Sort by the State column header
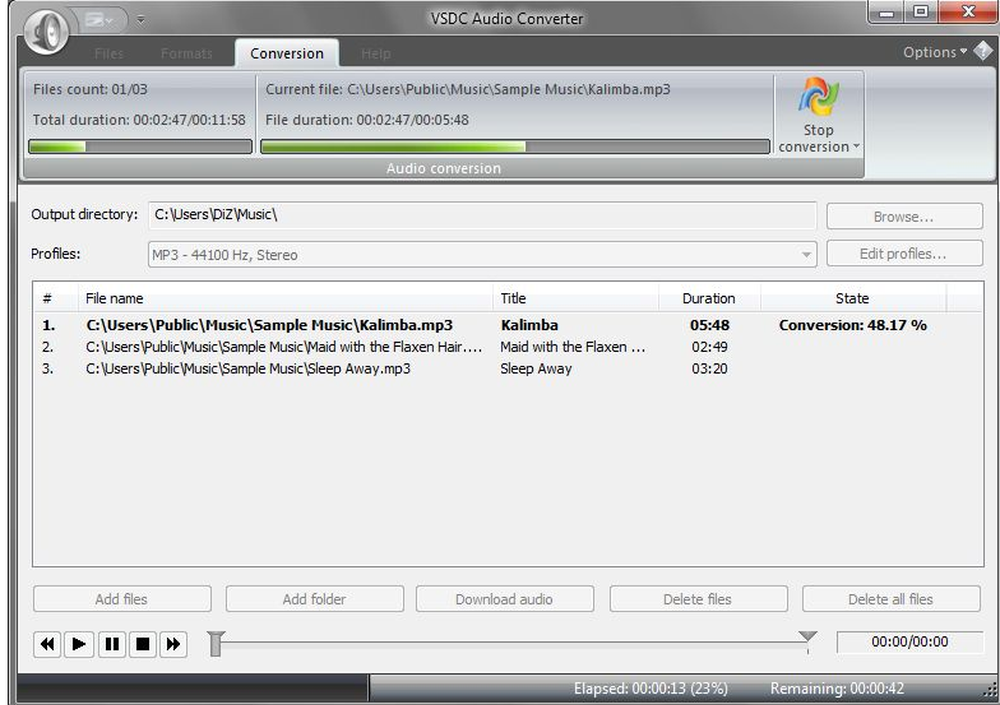1000x705 pixels. (x=853, y=298)
